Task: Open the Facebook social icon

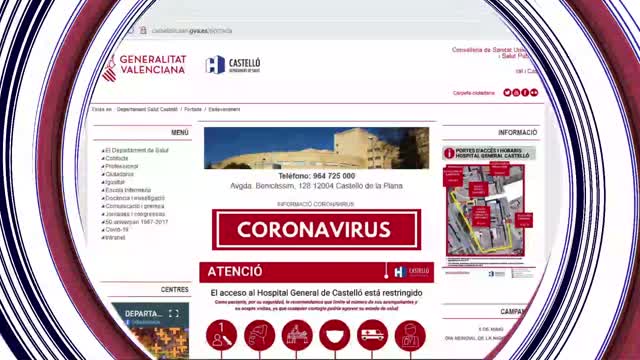Action: point(525,93)
